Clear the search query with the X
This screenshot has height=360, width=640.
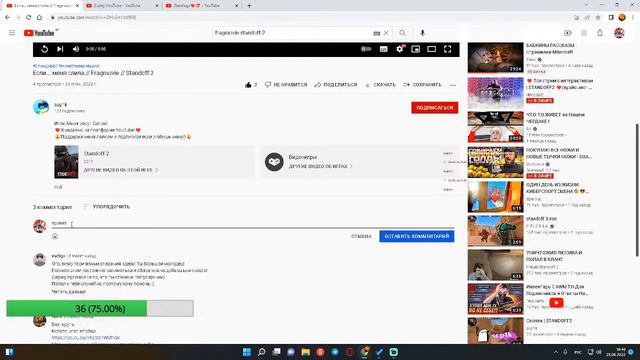click(386, 33)
